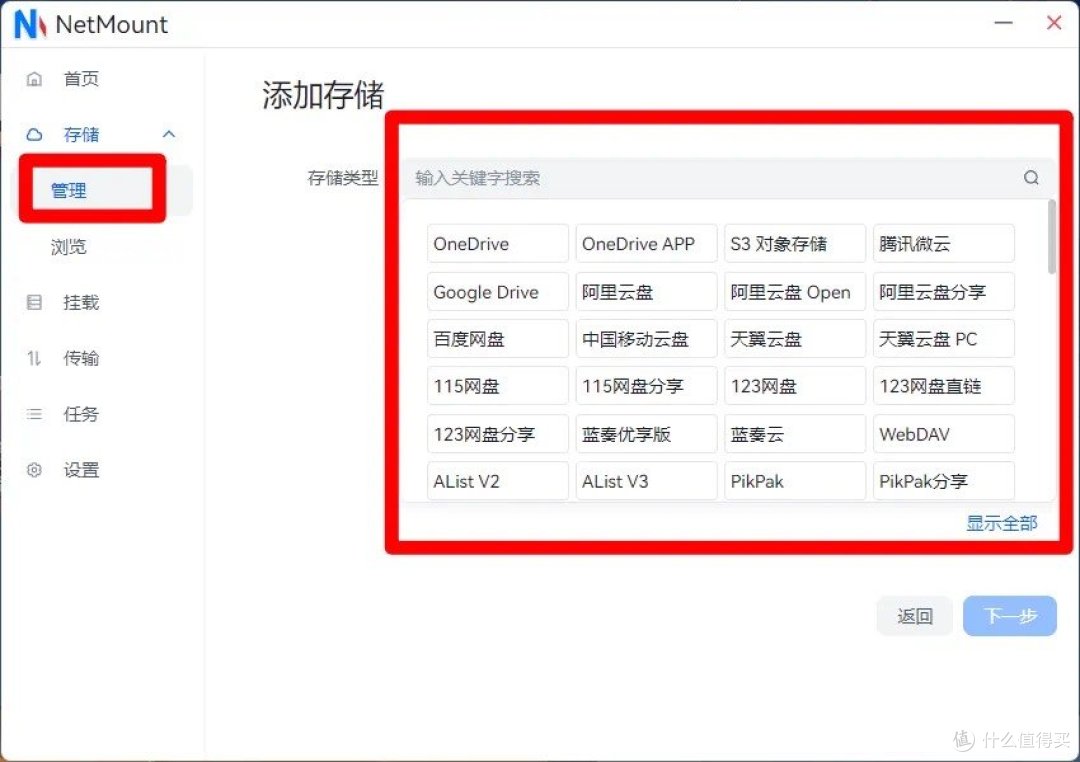This screenshot has height=762, width=1080.
Task: Select the OneDrive storage type
Action: [497, 243]
